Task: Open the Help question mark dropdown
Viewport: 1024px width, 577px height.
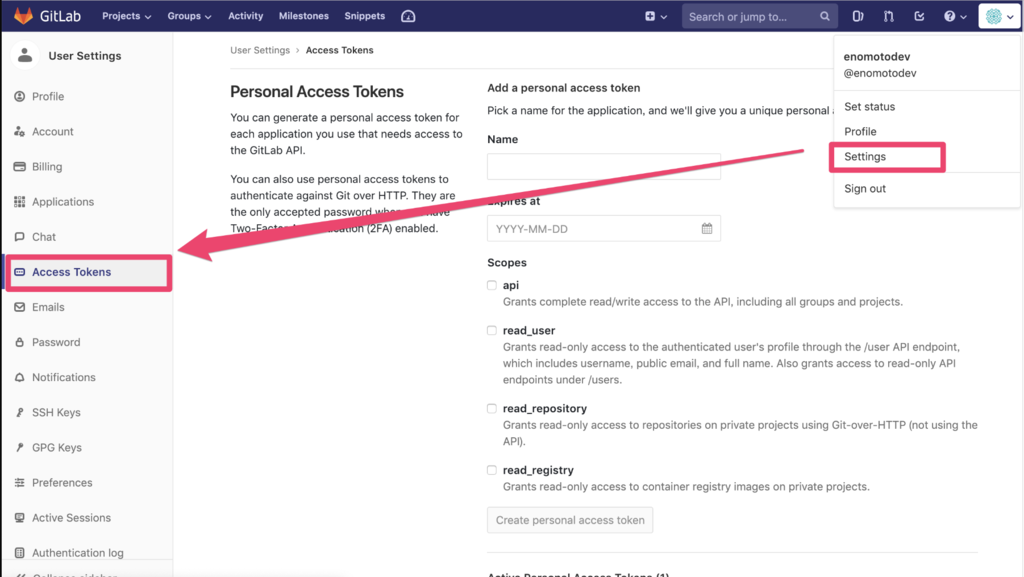Action: (955, 16)
